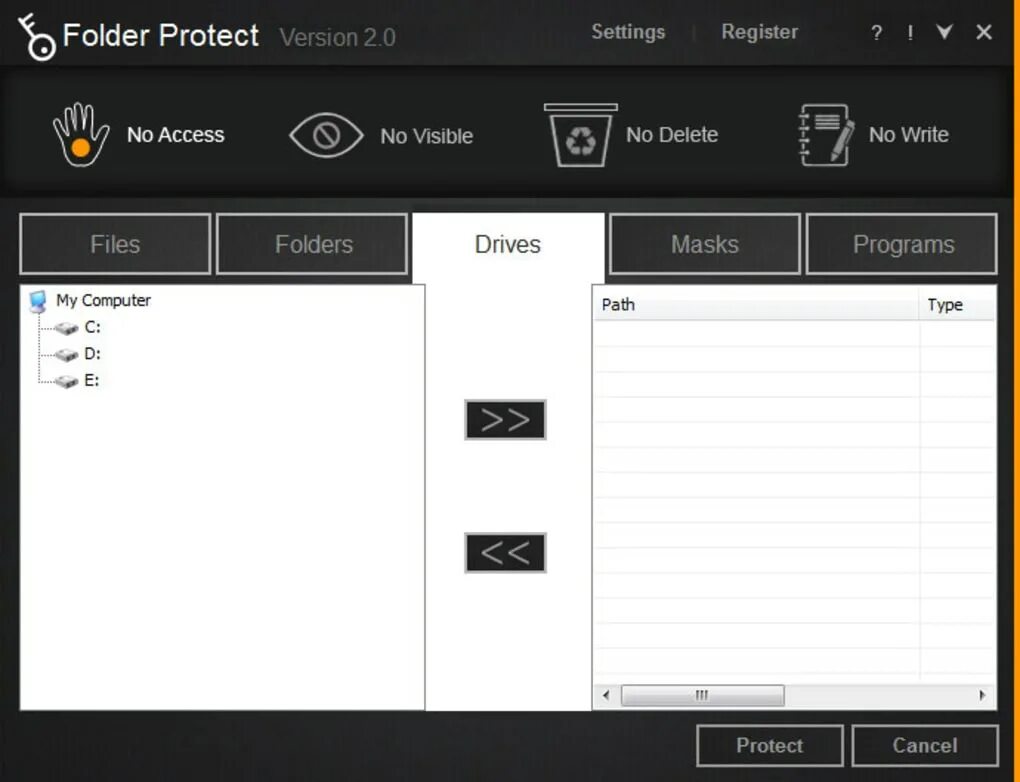The image size is (1020, 782).
Task: Choose the No Delete label
Action: point(672,135)
